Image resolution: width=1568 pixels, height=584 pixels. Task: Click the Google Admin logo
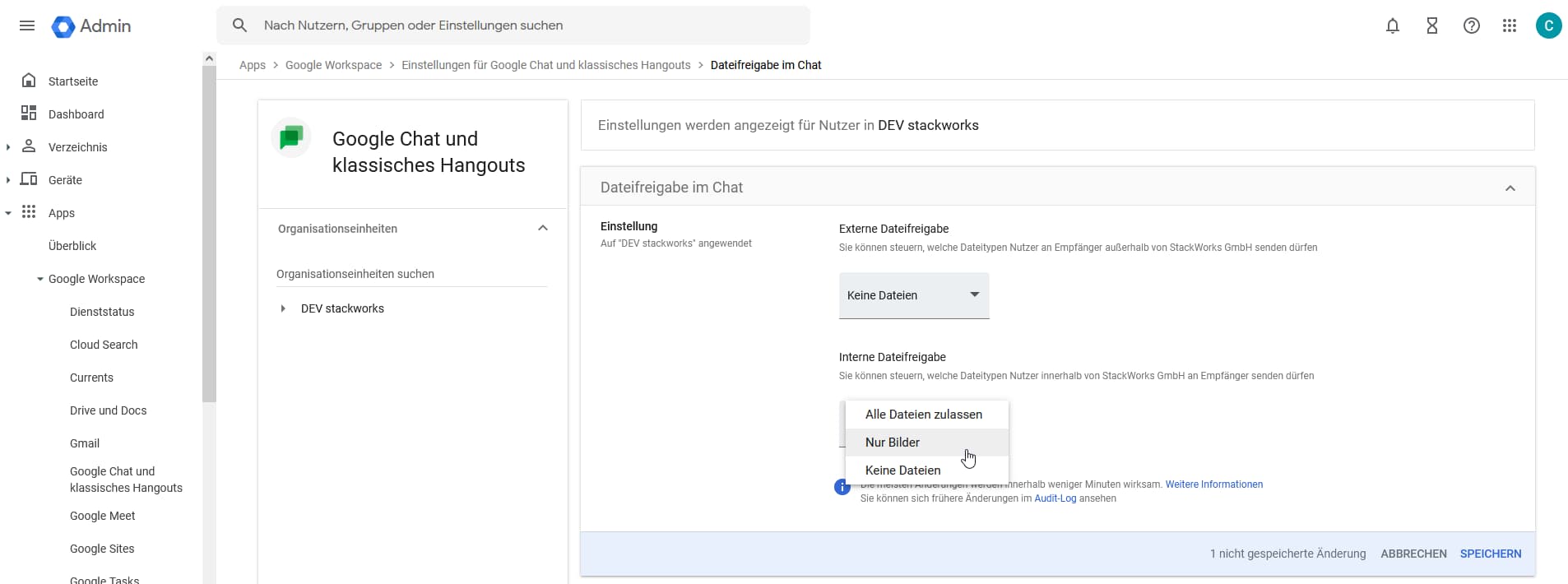click(x=91, y=26)
